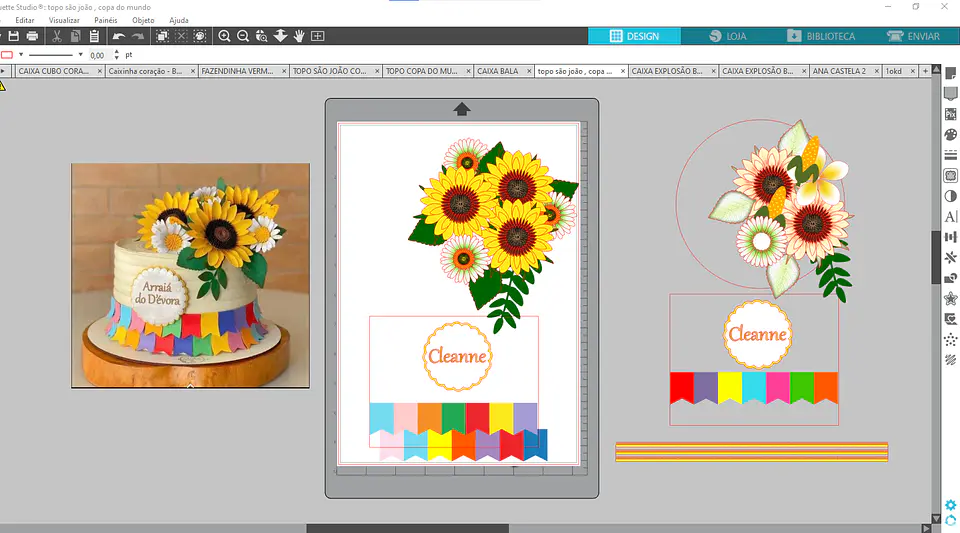Click the Save icon in toolbar
Image resolution: width=960 pixels, height=533 pixels.
coord(13,36)
